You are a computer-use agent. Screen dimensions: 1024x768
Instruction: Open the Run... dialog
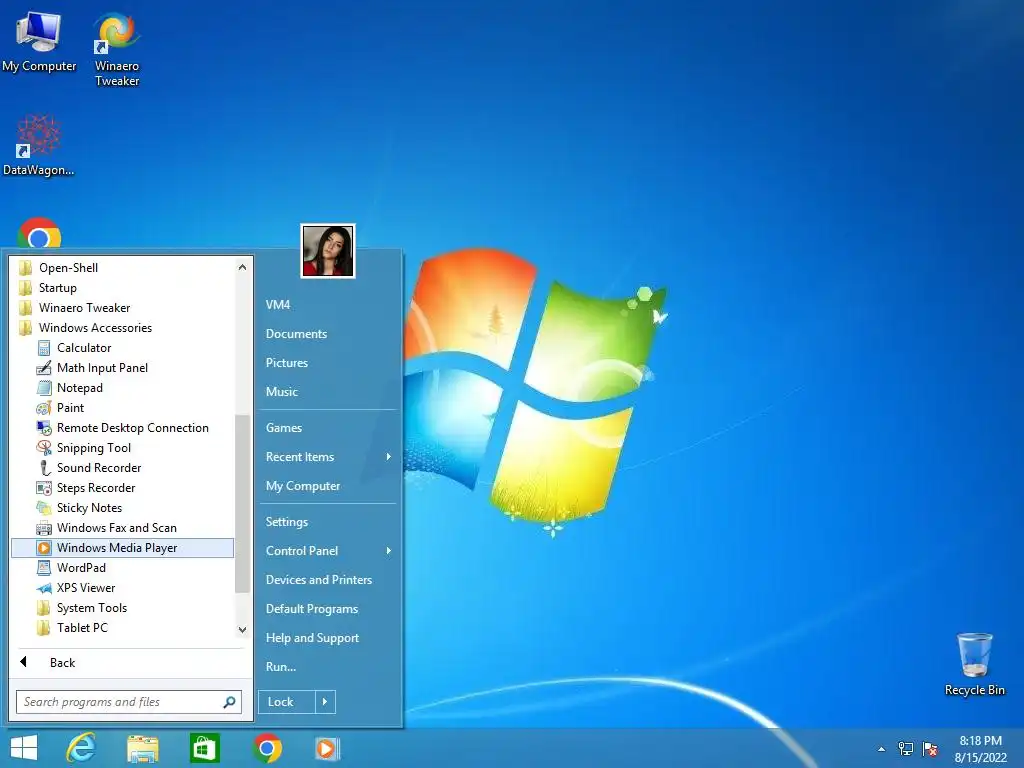[x=328, y=667]
